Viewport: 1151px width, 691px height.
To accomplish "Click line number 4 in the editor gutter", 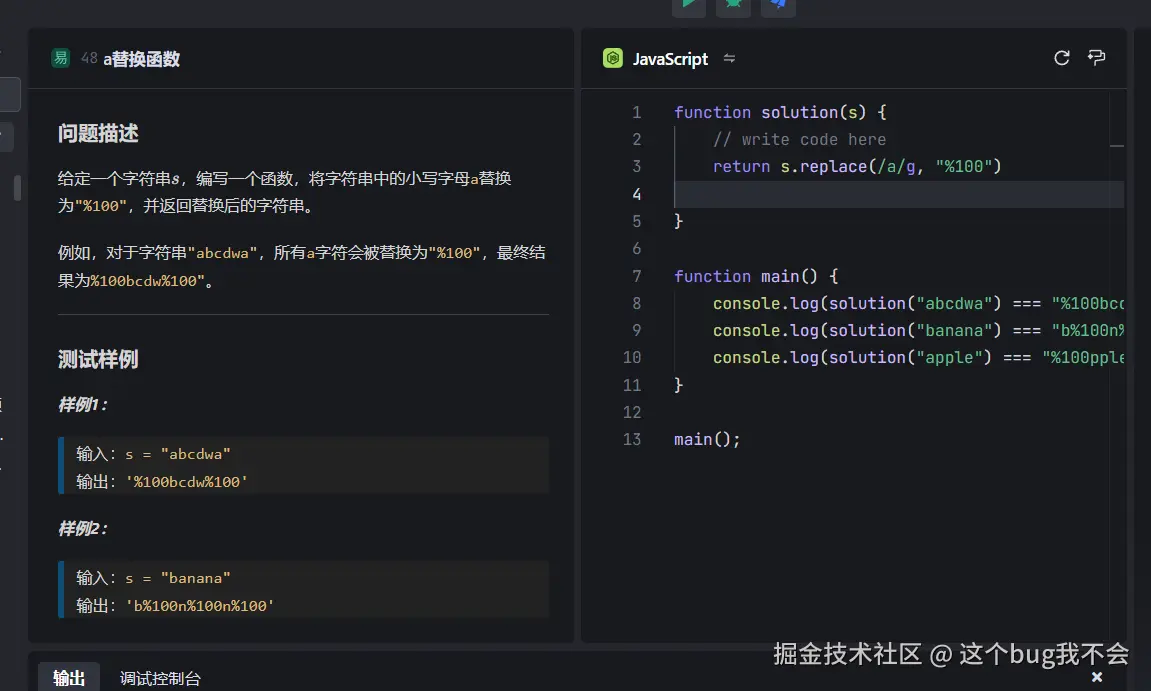I will [637, 194].
